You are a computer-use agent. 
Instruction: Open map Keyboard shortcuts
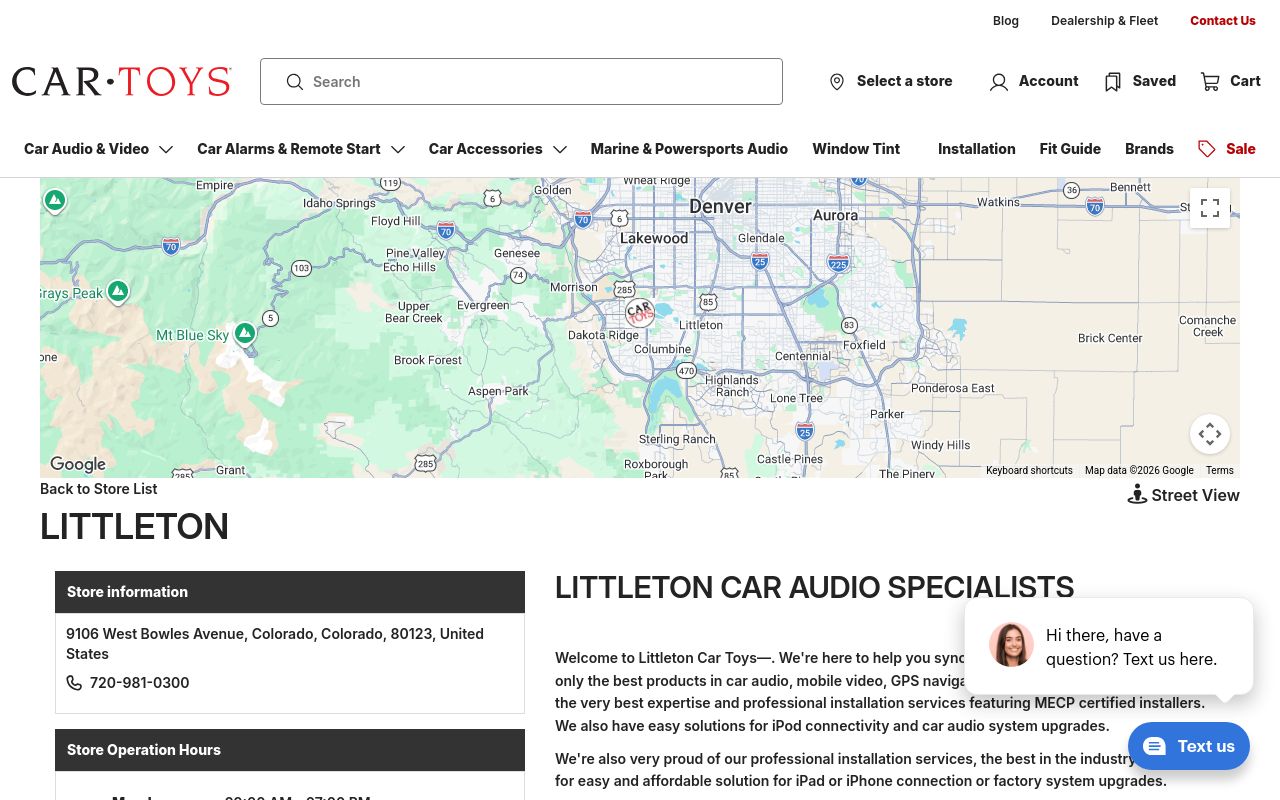tap(1029, 470)
